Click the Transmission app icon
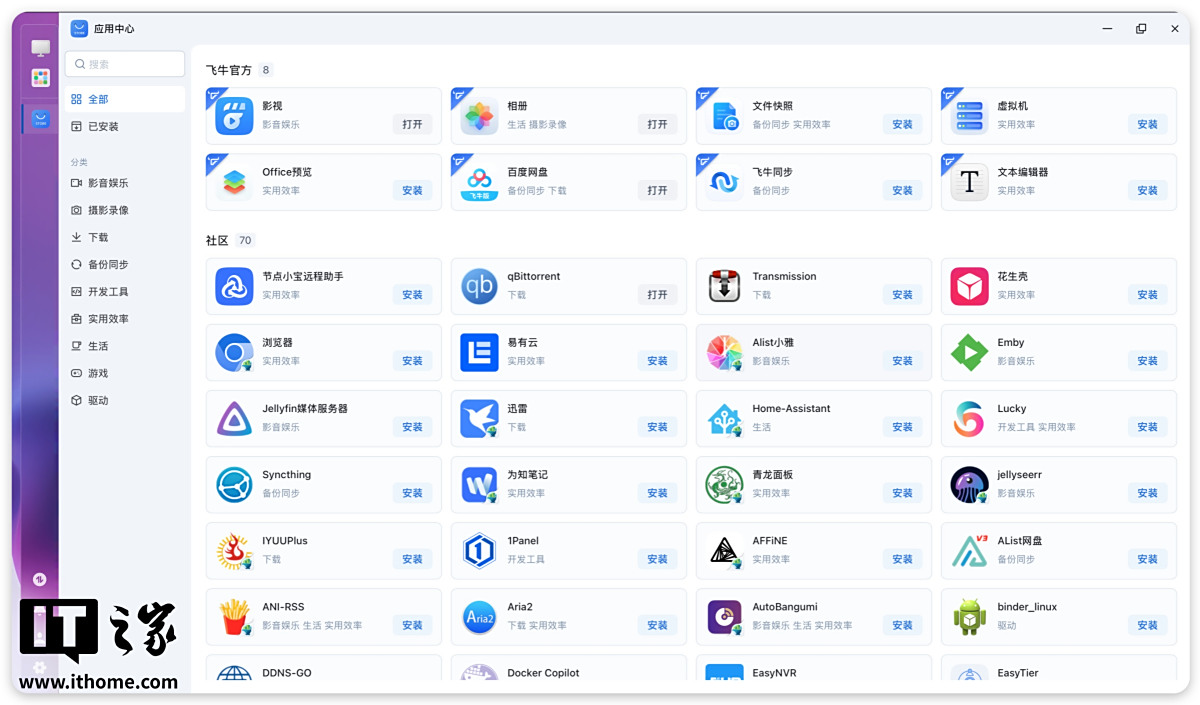Screen dimensions: 1200x705 [724, 287]
